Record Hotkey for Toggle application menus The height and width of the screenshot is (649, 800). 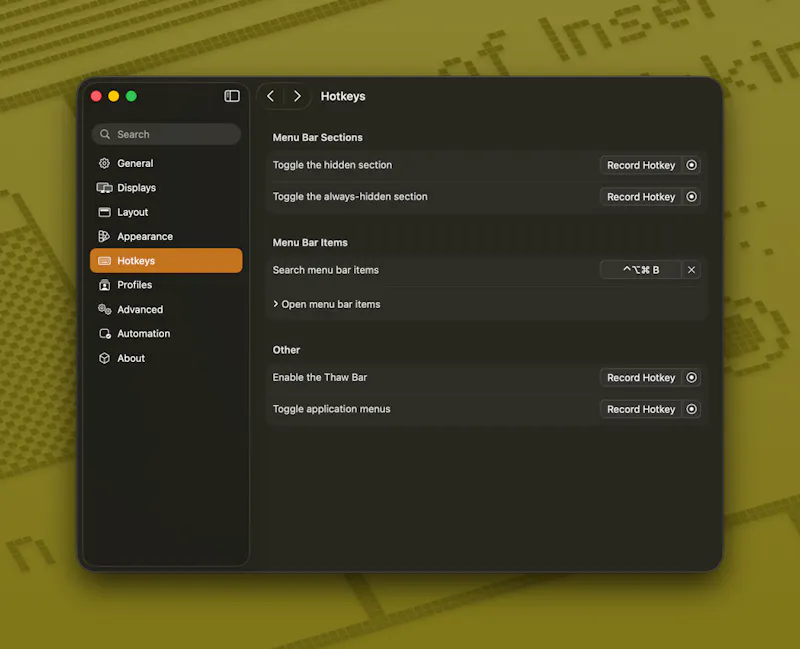coord(641,409)
